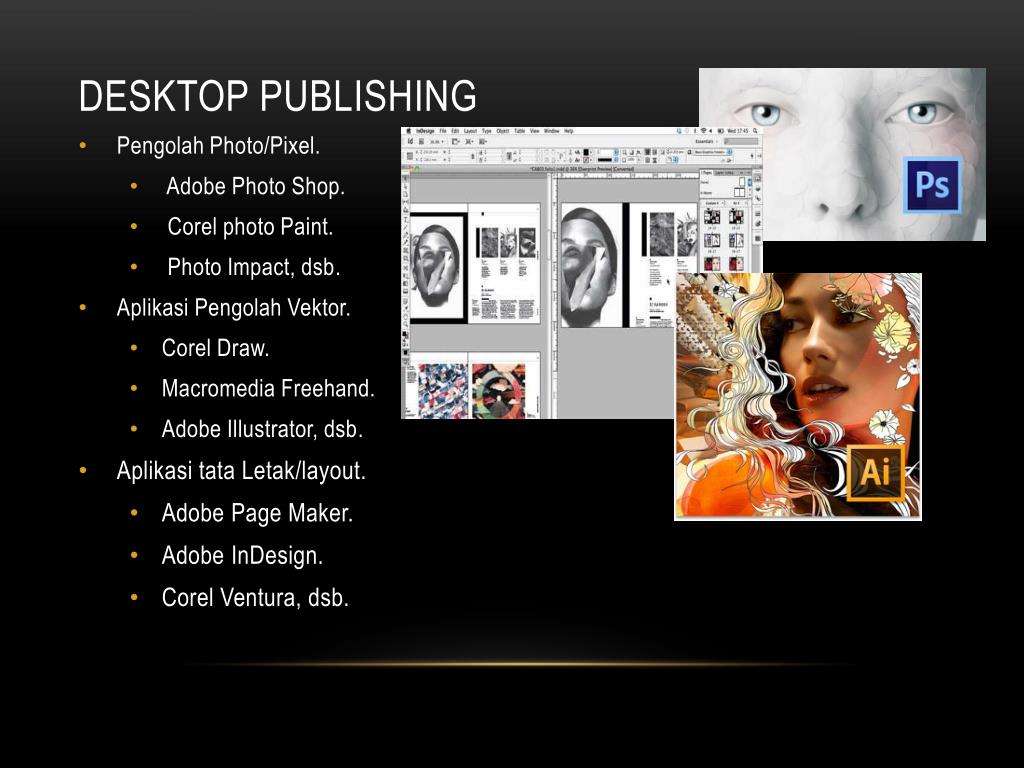The width and height of the screenshot is (1024, 768).
Task: Select the Line tool in toolbox
Action: click(406, 227)
